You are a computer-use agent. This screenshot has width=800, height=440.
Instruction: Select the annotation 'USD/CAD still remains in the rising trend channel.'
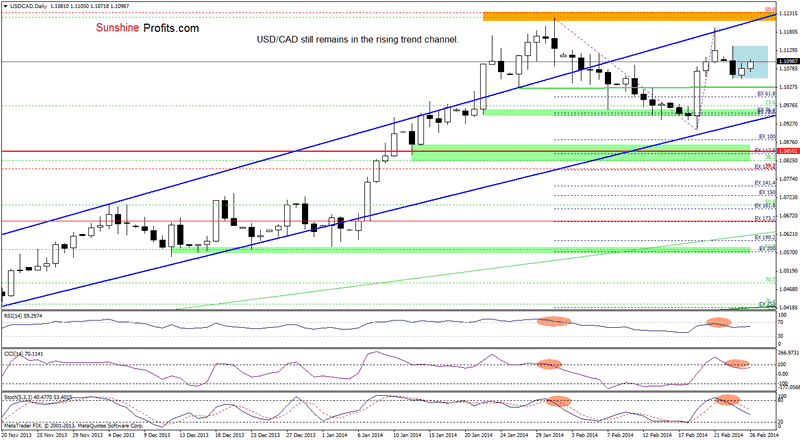[x=358, y=39]
